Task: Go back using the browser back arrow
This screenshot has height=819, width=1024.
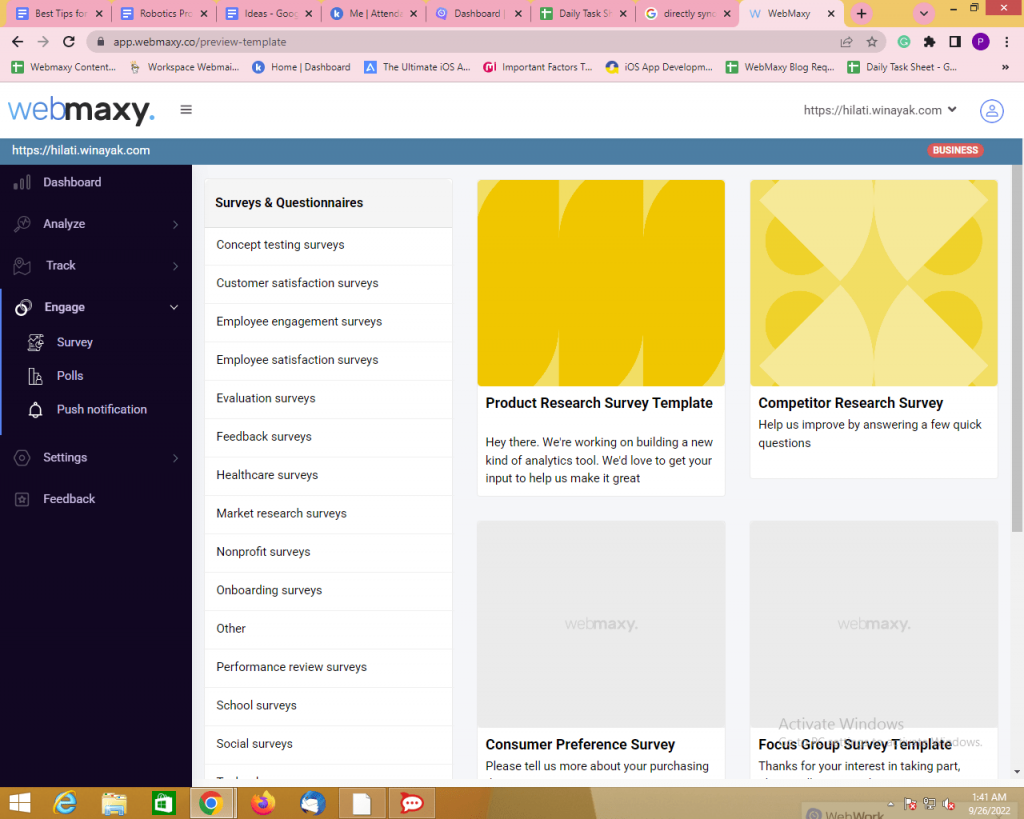Action: point(18,42)
